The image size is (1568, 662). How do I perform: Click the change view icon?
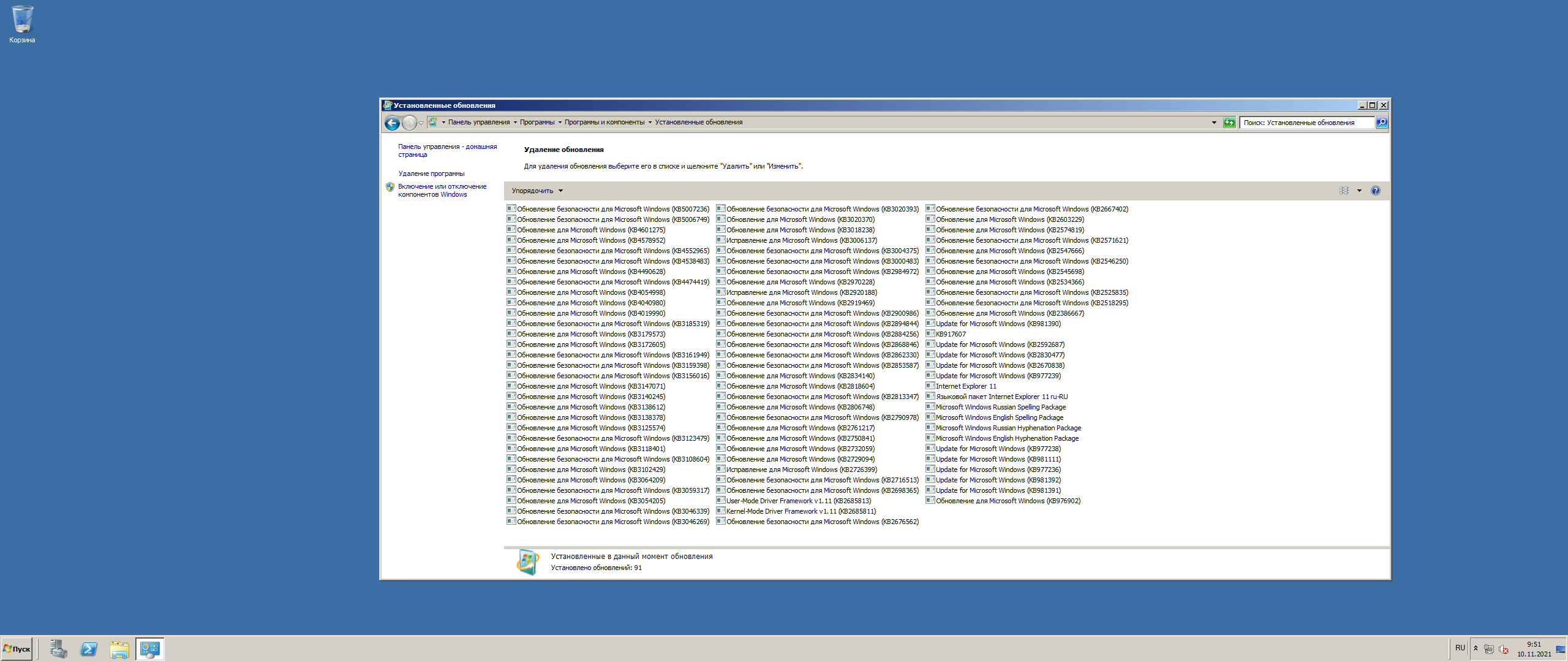(x=1344, y=191)
